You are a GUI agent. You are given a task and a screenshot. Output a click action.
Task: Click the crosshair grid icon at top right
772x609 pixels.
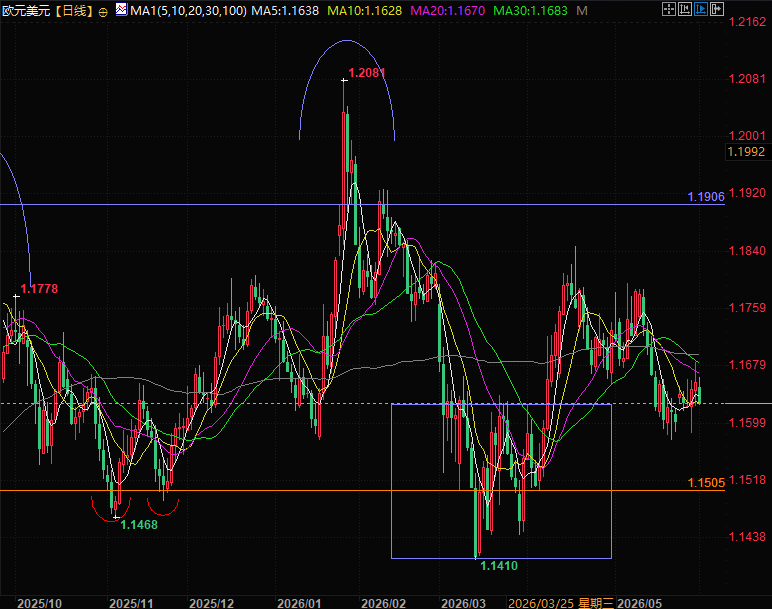pos(669,9)
